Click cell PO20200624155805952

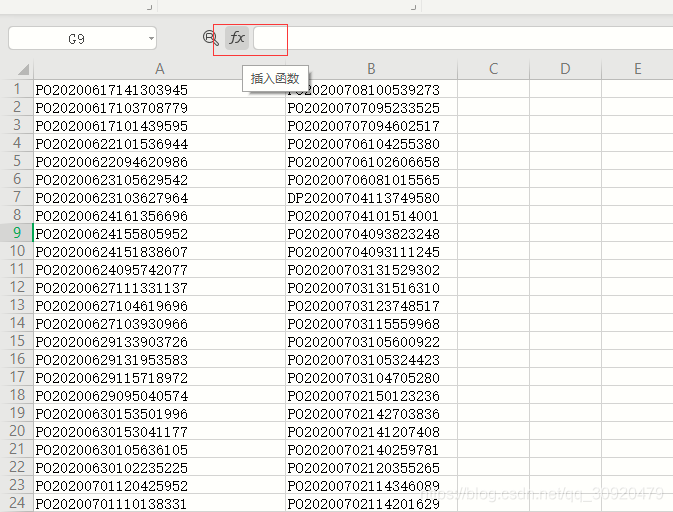point(160,233)
